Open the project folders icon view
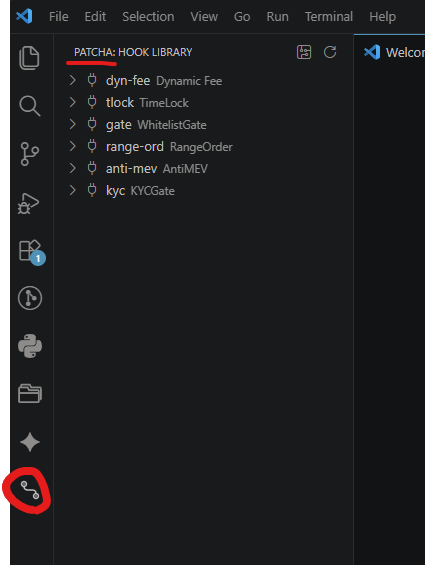Viewport: 425px width, 565px height. point(30,393)
